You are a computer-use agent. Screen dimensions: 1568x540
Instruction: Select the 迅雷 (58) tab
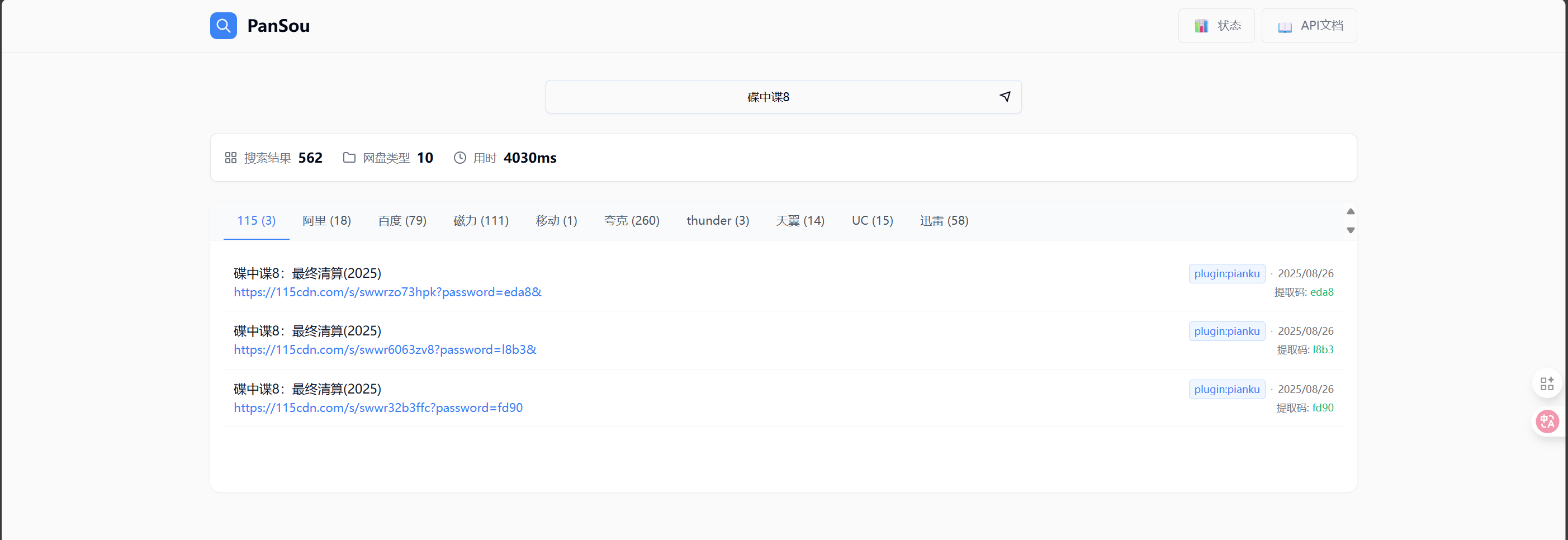pos(944,220)
